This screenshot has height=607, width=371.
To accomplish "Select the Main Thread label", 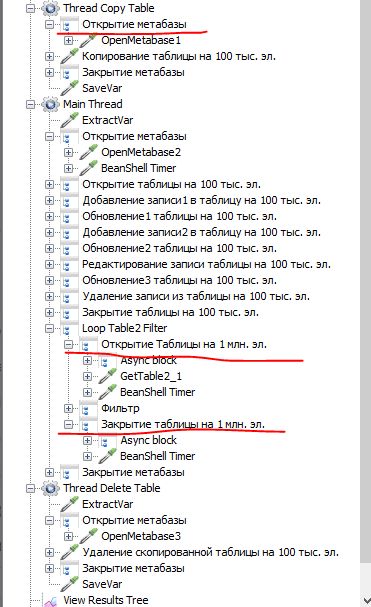I will [x=93, y=104].
